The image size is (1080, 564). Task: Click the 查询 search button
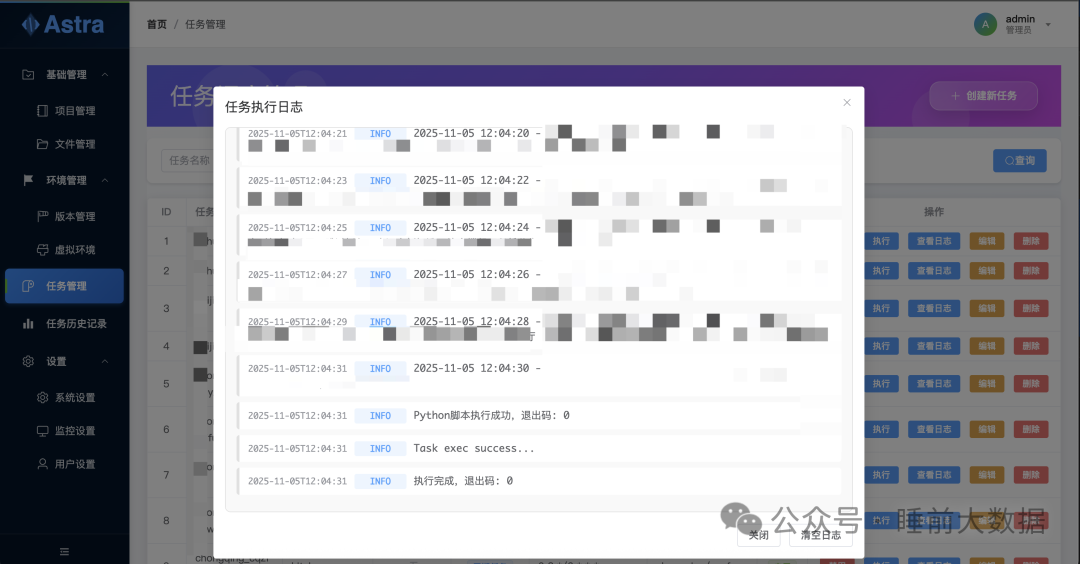tap(1019, 160)
